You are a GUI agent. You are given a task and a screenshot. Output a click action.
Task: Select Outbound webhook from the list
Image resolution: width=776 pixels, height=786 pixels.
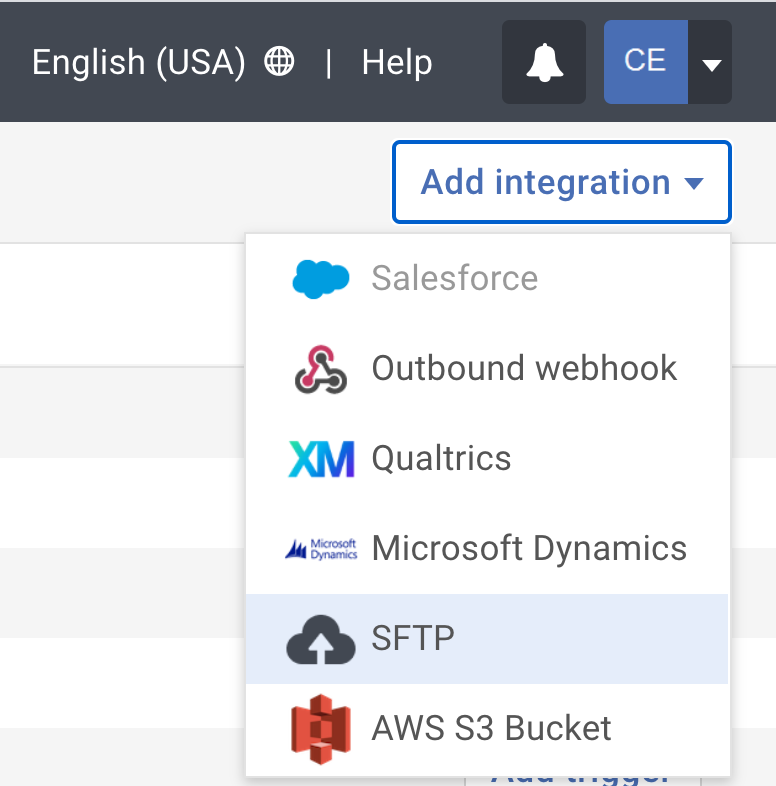click(x=487, y=368)
